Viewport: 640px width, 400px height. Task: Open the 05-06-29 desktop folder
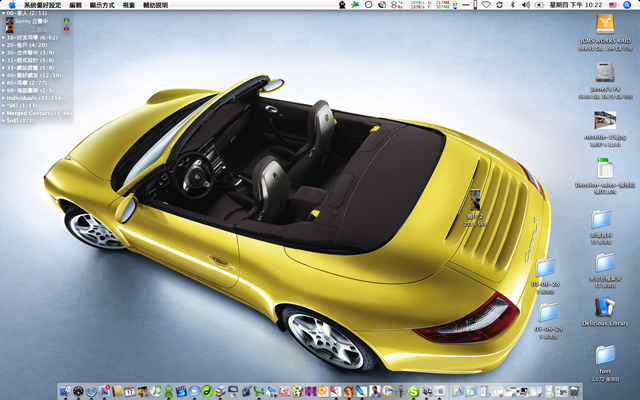[x=548, y=313]
